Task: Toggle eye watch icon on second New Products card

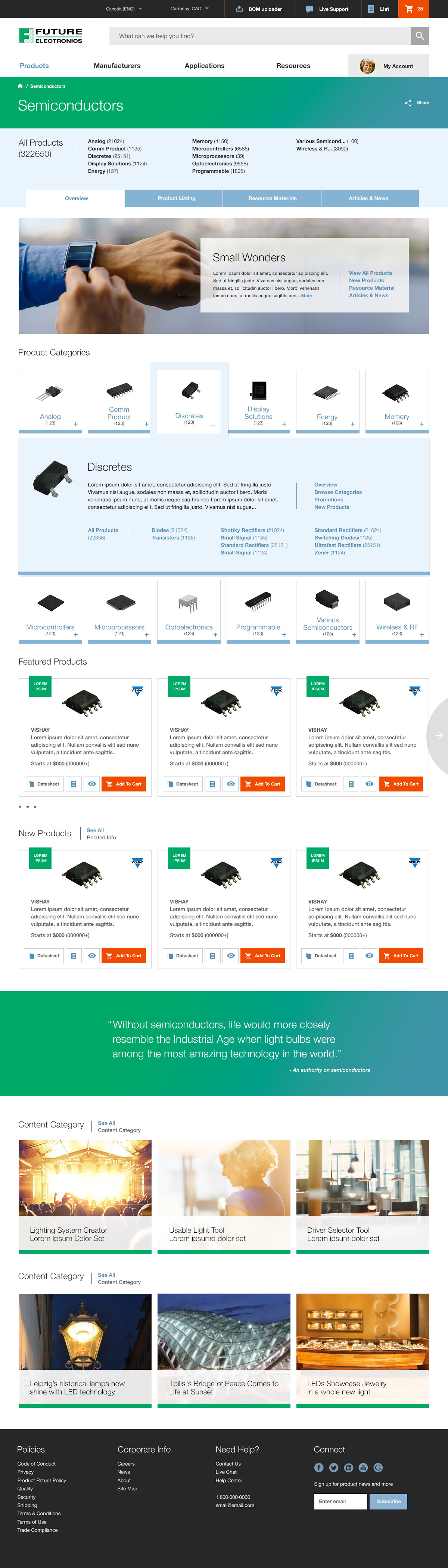Action: coord(231,956)
